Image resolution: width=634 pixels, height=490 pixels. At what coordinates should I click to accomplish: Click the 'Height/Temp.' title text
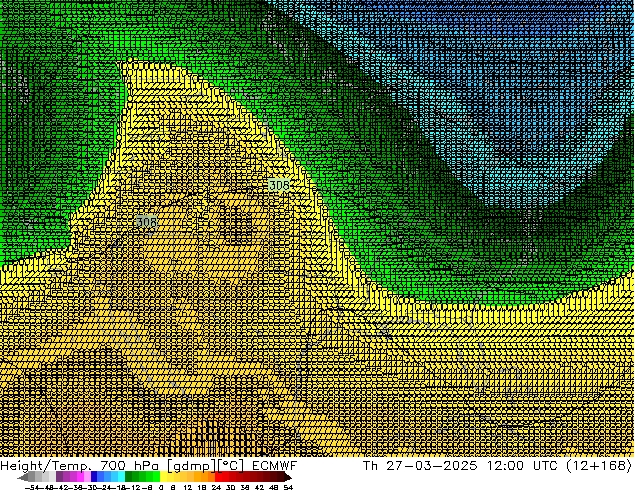pos(44,466)
